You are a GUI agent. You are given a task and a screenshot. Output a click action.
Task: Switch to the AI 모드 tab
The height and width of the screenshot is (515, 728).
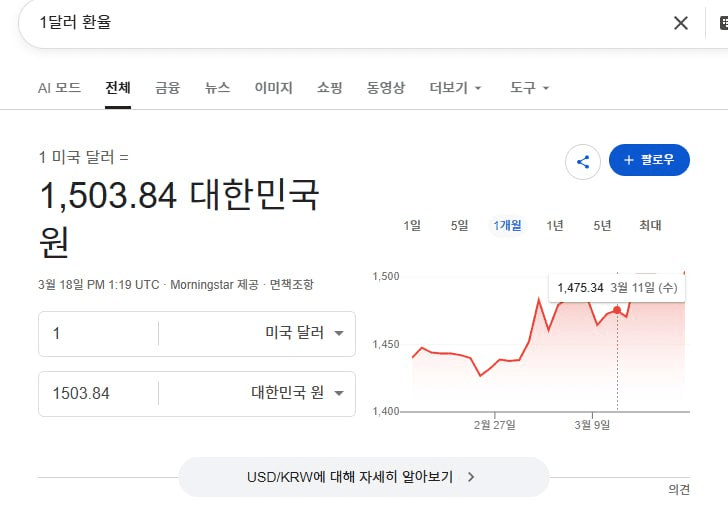tap(59, 88)
